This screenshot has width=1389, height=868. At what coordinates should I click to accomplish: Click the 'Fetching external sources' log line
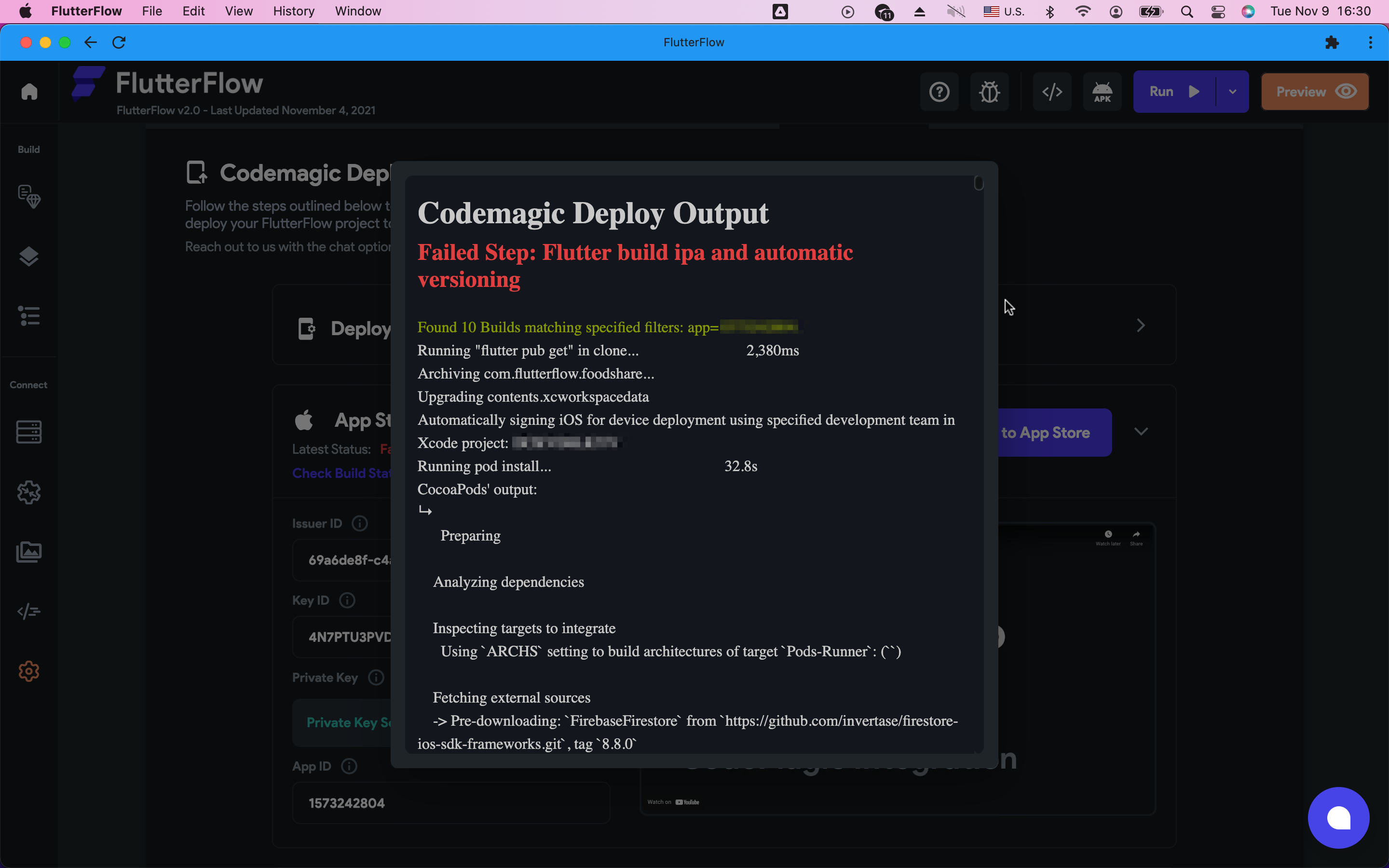(x=511, y=697)
